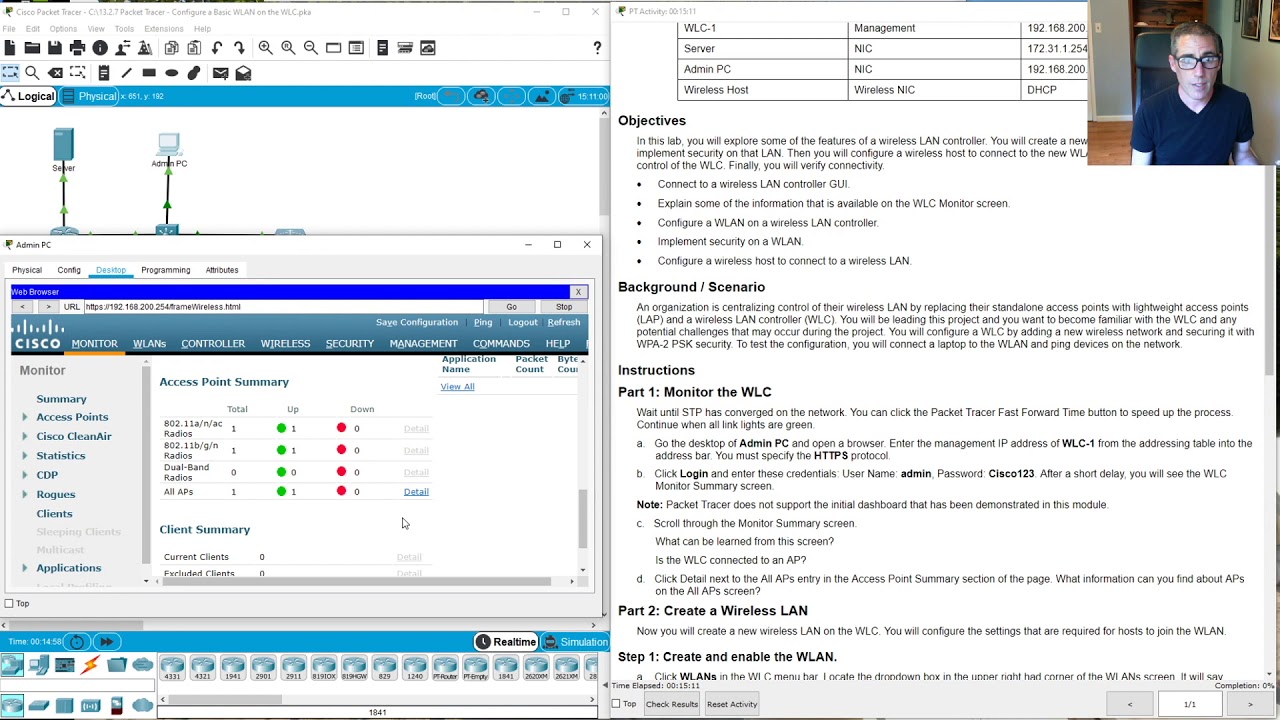
Task: Toggle the Top checkbox in Admin PC window
Action: 9,604
